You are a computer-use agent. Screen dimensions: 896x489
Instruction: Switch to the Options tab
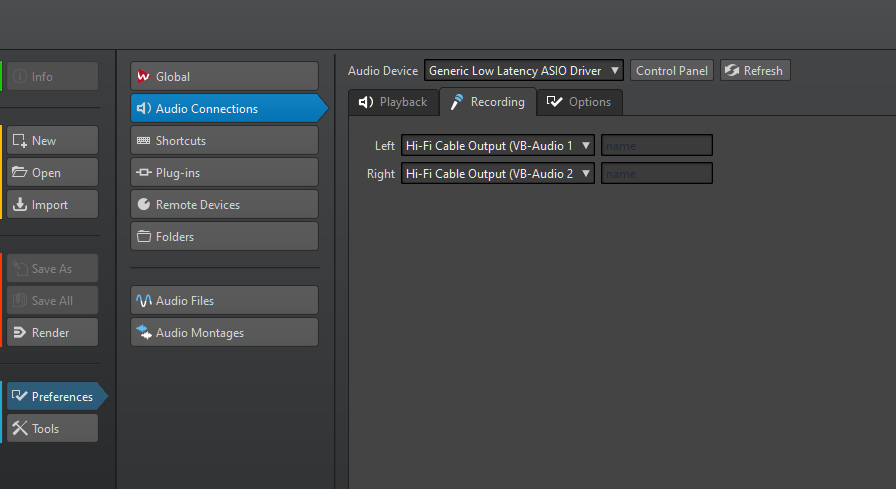click(579, 102)
